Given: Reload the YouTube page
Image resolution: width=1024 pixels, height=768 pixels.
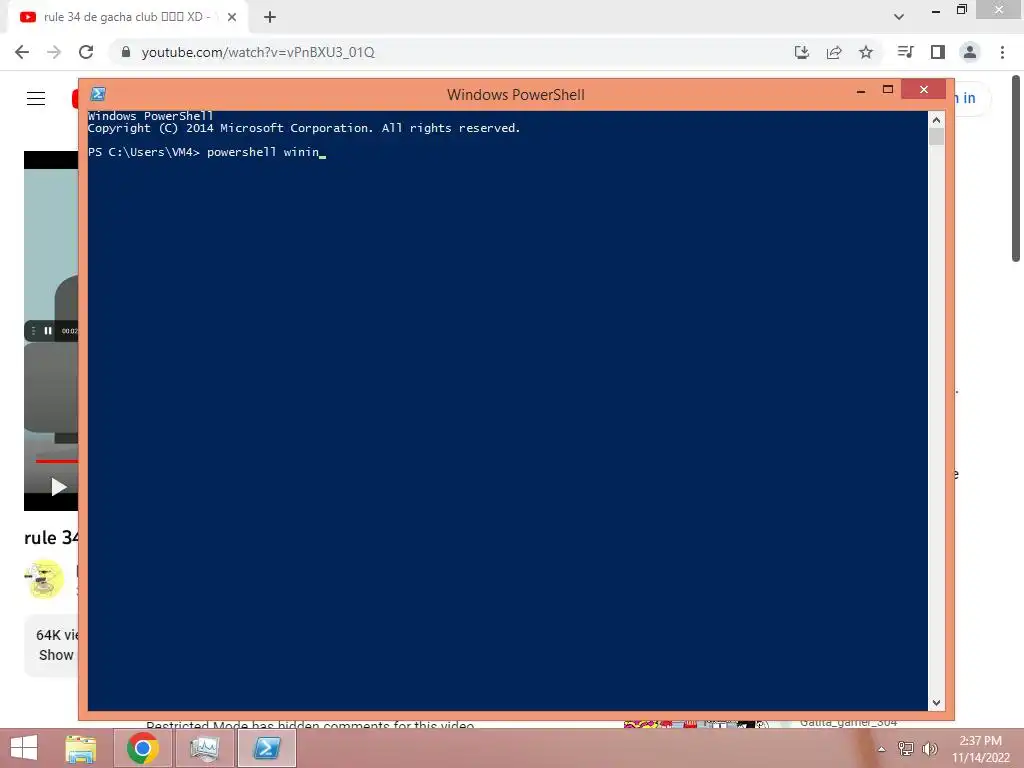Looking at the screenshot, I should [x=86, y=52].
